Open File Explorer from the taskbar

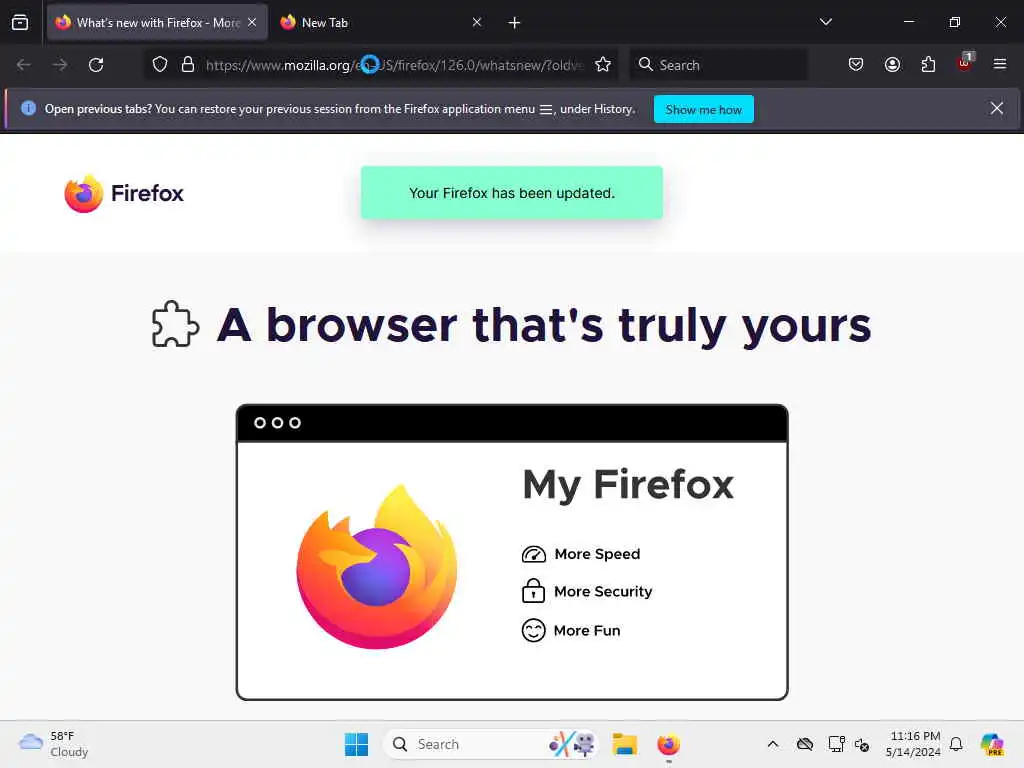[624, 744]
